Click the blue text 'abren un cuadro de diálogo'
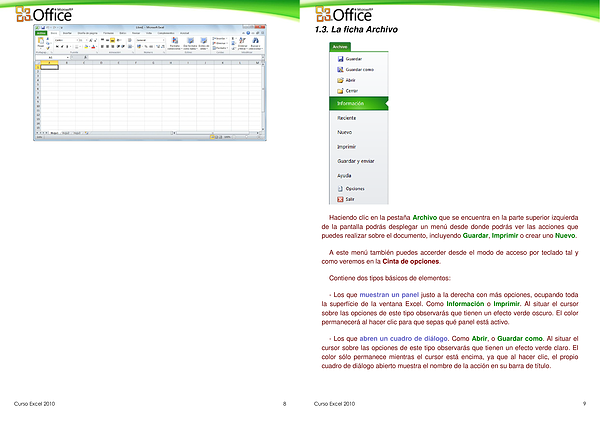600x424 pixels. point(403,339)
